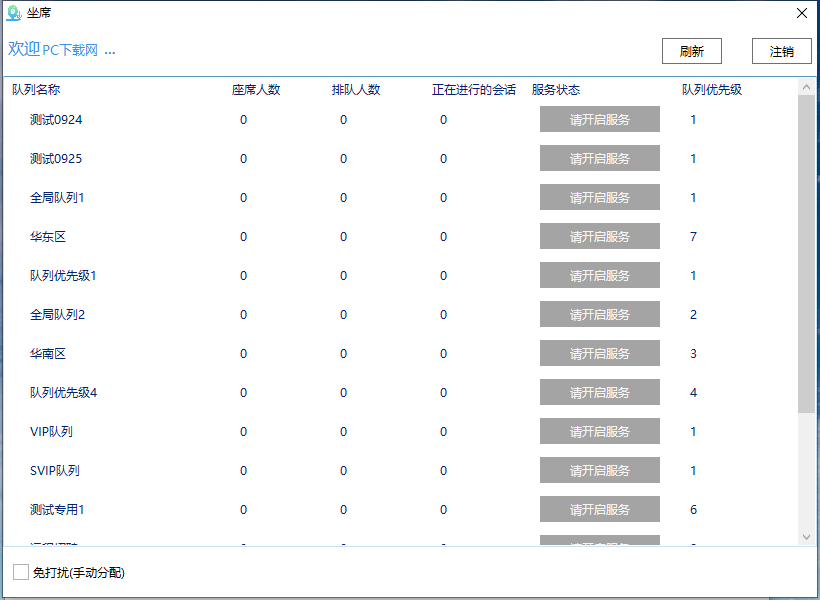Viewport: 820px width, 600px height.
Task: Select the VIP队列 queue name
Action: 51,432
